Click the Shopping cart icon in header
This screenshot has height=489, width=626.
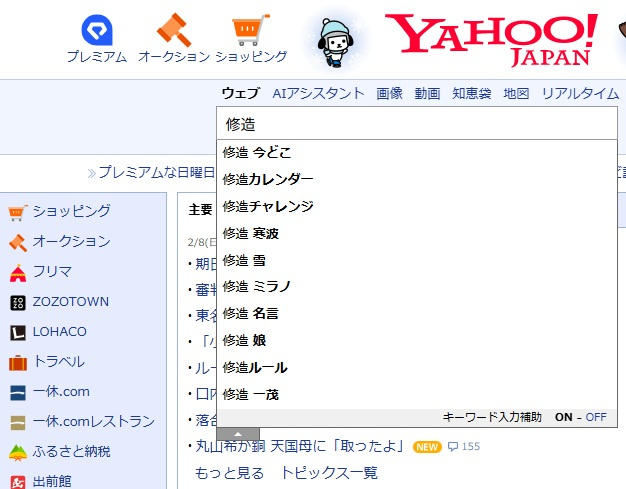(250, 30)
